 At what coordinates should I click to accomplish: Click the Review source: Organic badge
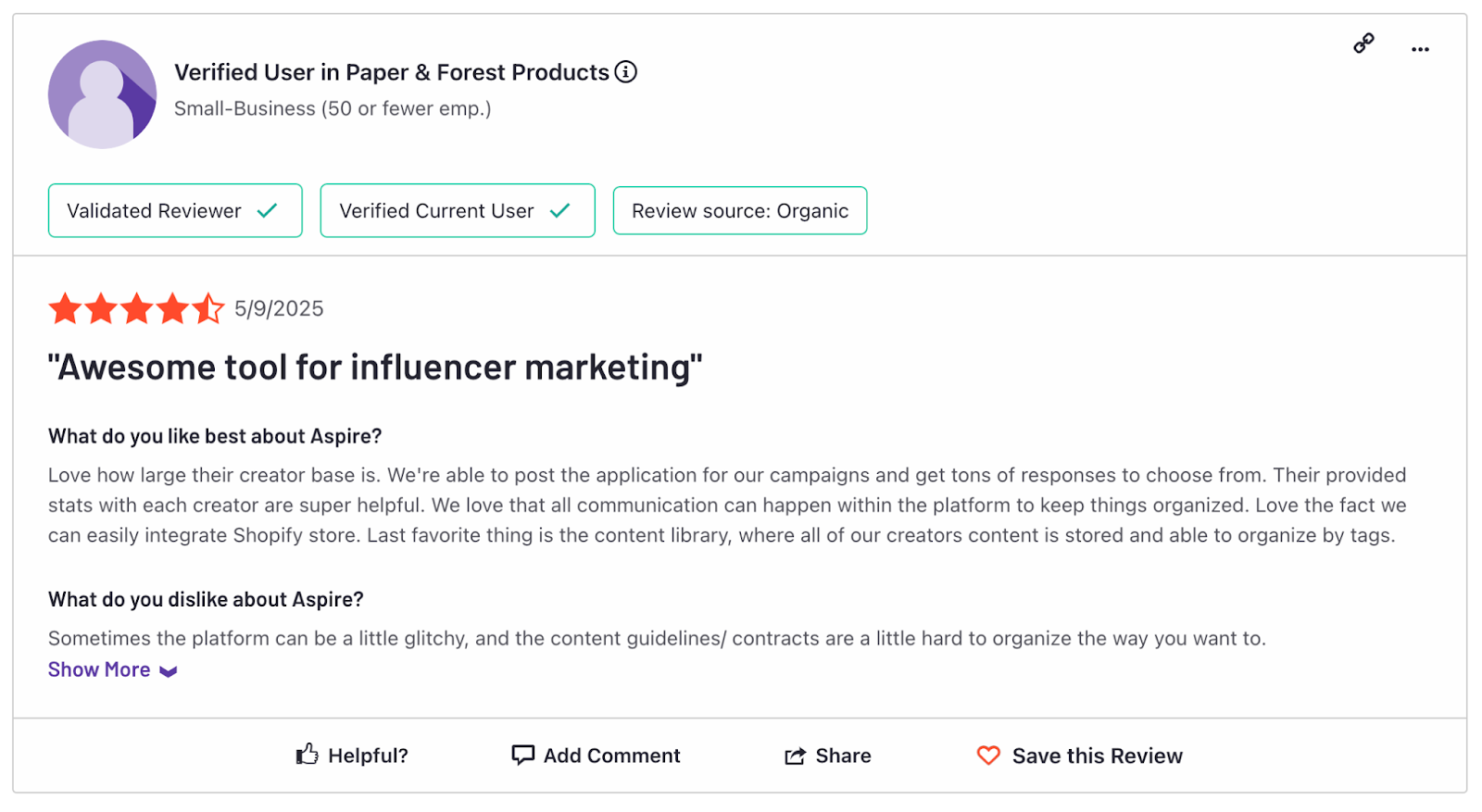click(x=740, y=210)
